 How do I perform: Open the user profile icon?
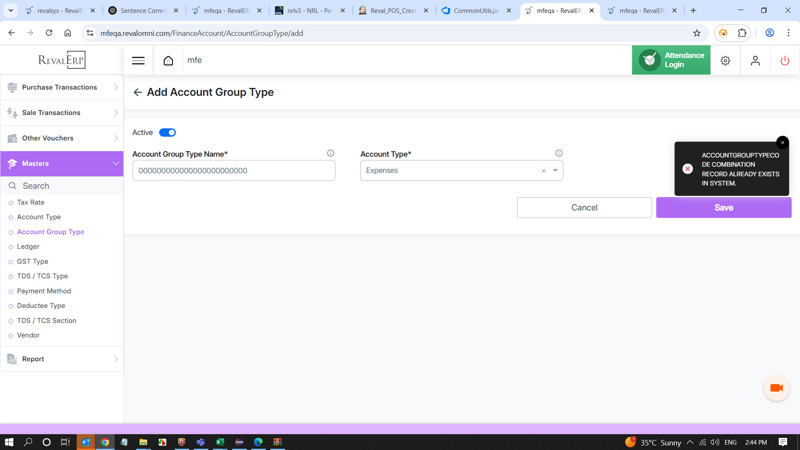[755, 60]
